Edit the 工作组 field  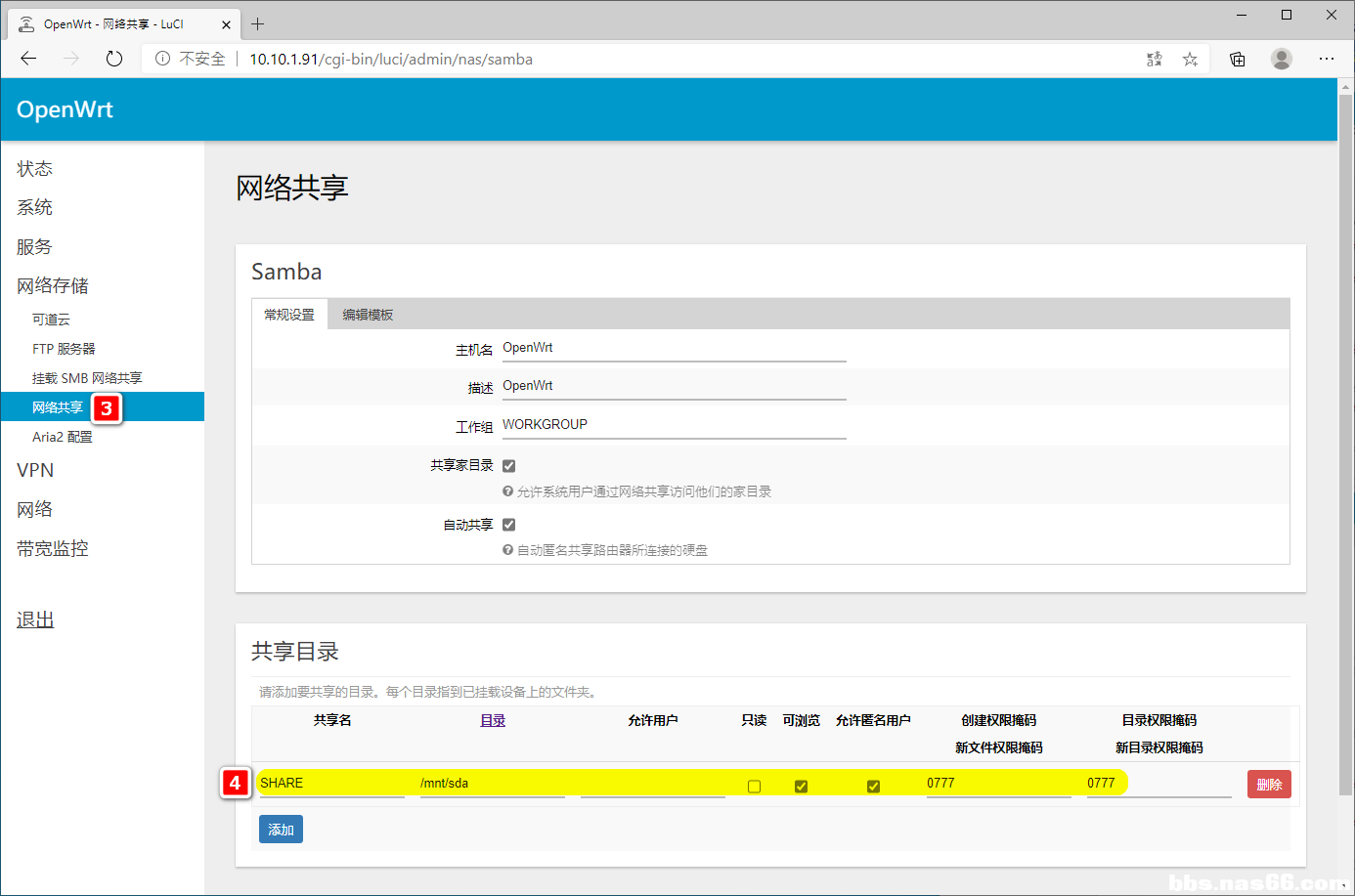click(675, 426)
